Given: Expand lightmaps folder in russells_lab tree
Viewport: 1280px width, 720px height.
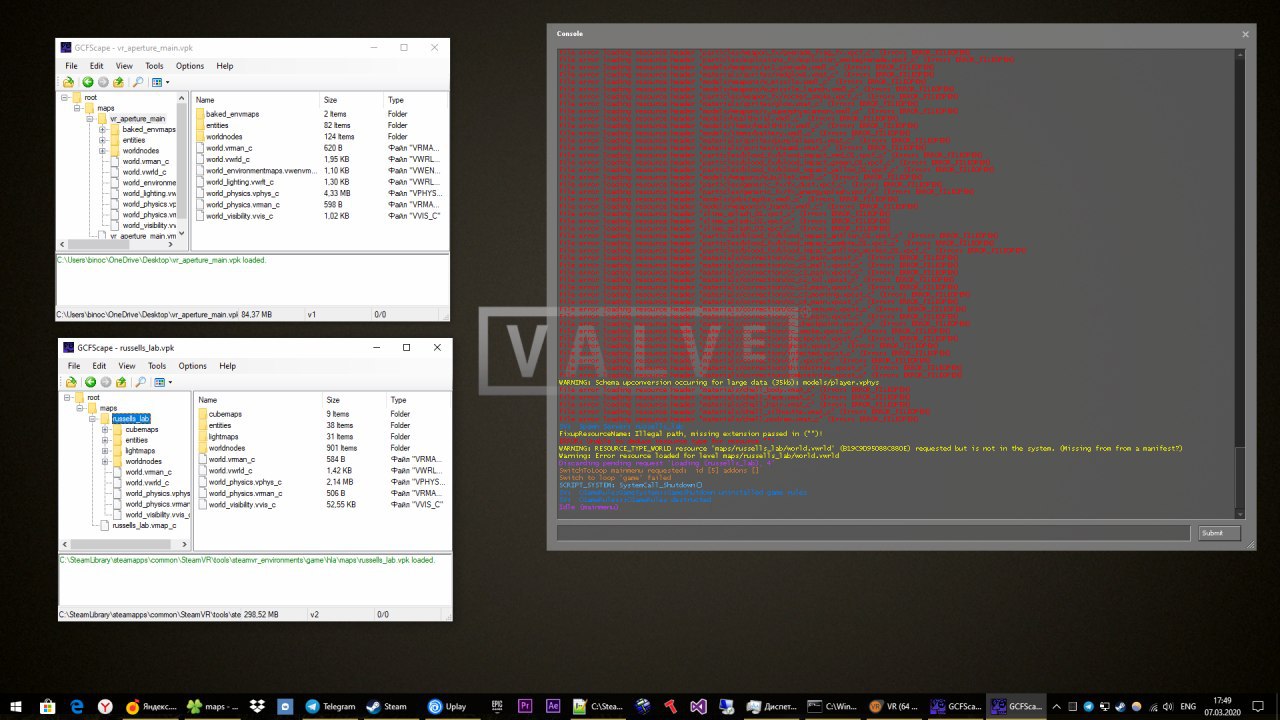Looking at the screenshot, I should [x=105, y=451].
